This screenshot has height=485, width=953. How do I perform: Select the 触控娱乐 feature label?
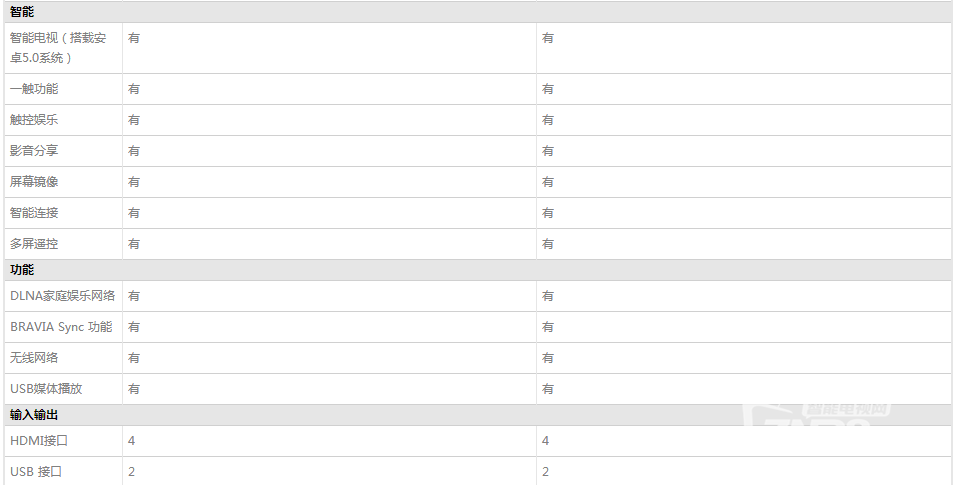(34, 120)
